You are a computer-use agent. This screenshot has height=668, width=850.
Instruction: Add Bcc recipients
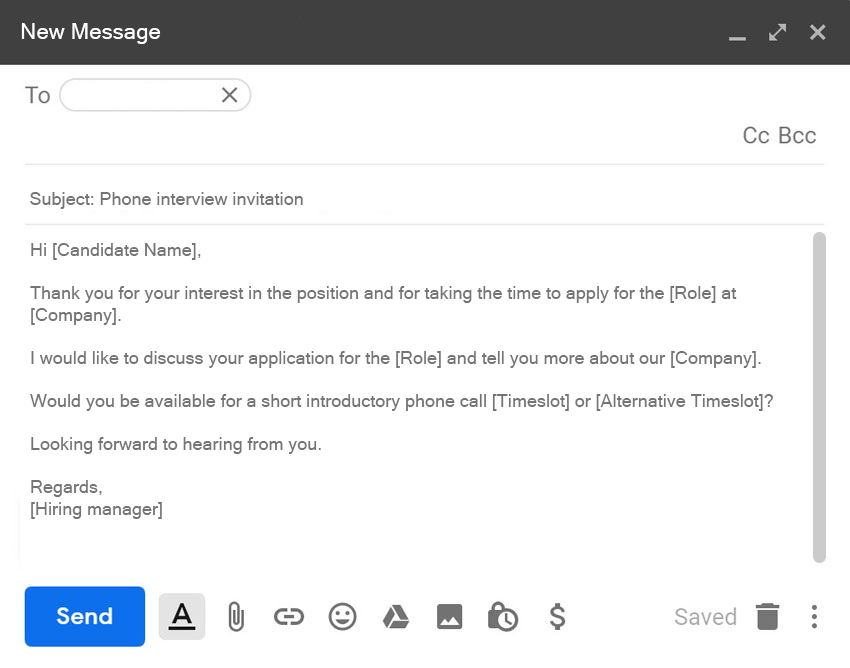coord(797,136)
